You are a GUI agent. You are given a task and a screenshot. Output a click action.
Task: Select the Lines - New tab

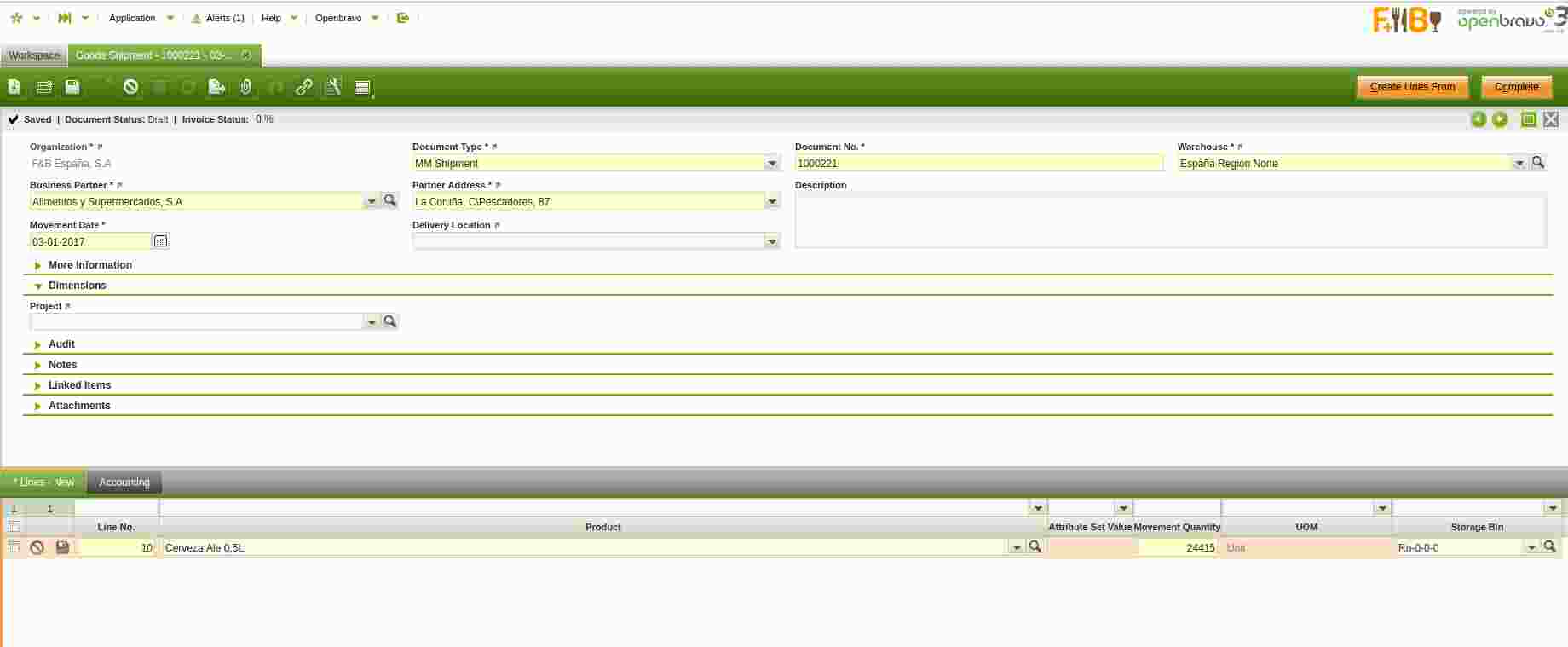click(43, 482)
